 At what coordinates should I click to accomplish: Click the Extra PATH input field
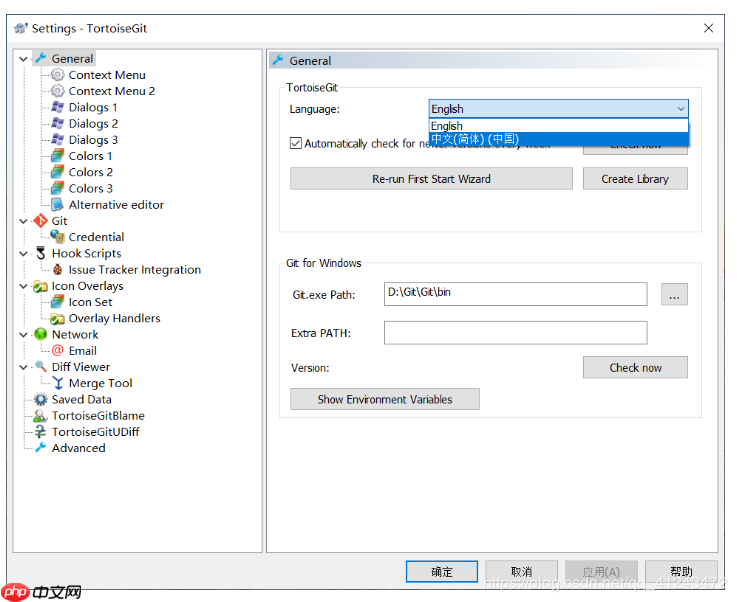tap(515, 333)
